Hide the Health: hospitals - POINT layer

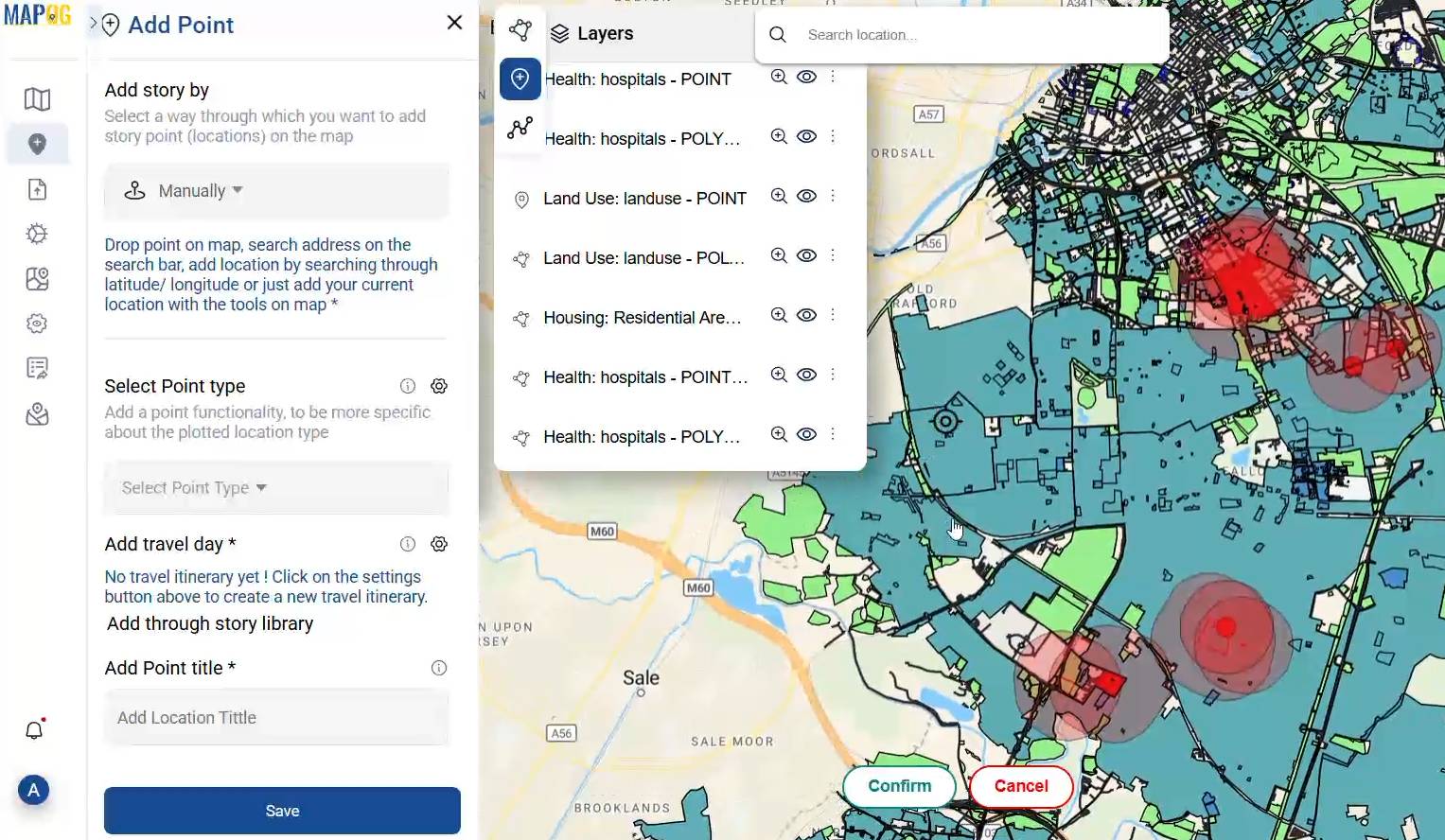[806, 77]
